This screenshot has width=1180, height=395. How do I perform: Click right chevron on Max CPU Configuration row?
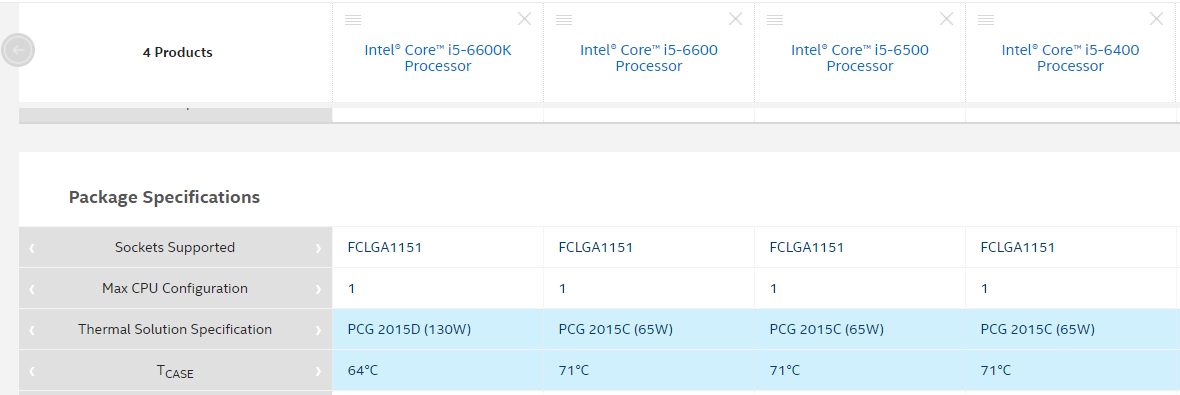click(x=318, y=289)
